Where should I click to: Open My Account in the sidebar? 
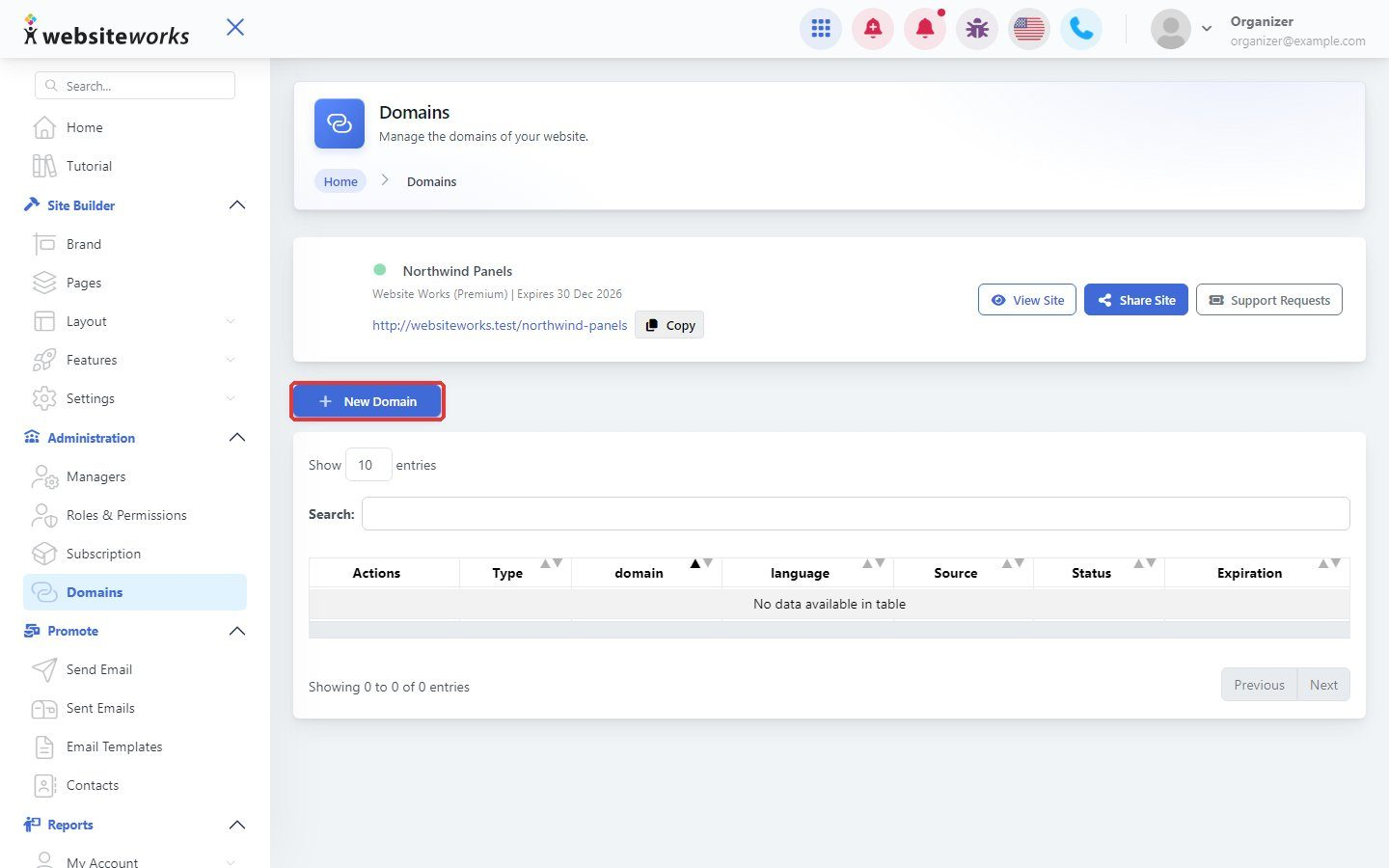tap(135, 860)
